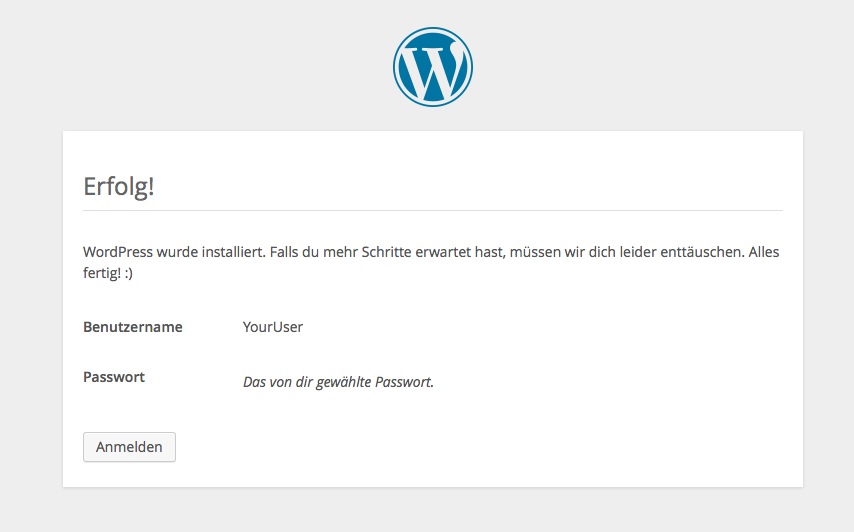The image size is (854, 532).
Task: Click the Anmelden button
Action: 129,447
